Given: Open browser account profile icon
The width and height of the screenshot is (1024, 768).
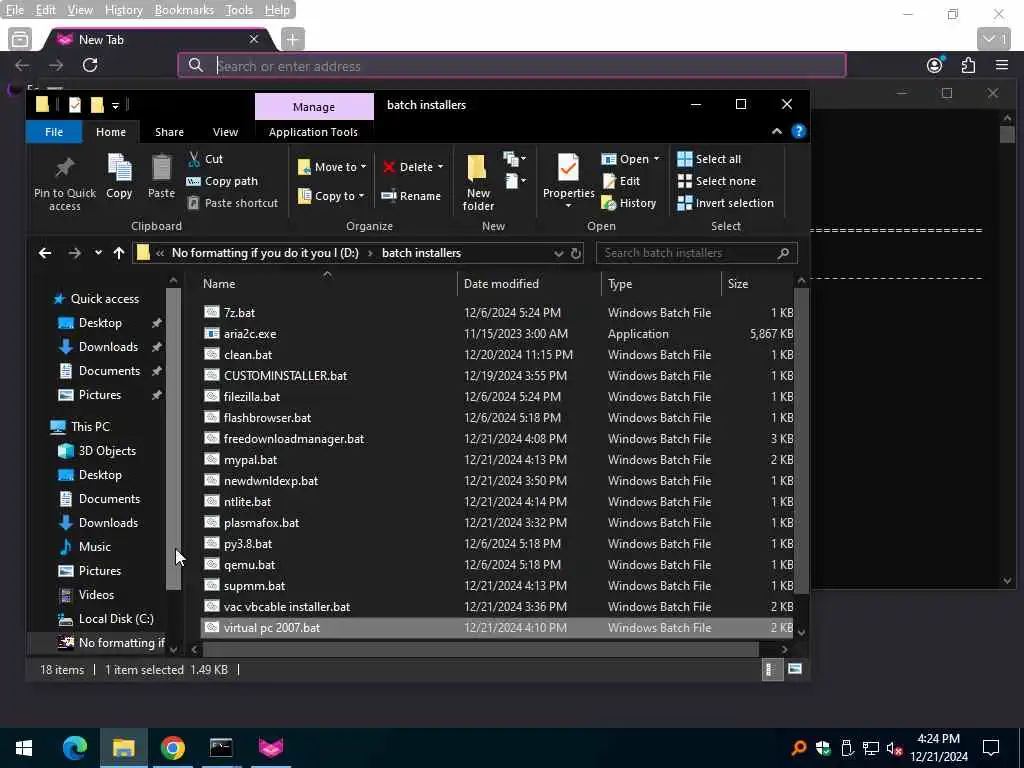Looking at the screenshot, I should pyautogui.click(x=935, y=65).
